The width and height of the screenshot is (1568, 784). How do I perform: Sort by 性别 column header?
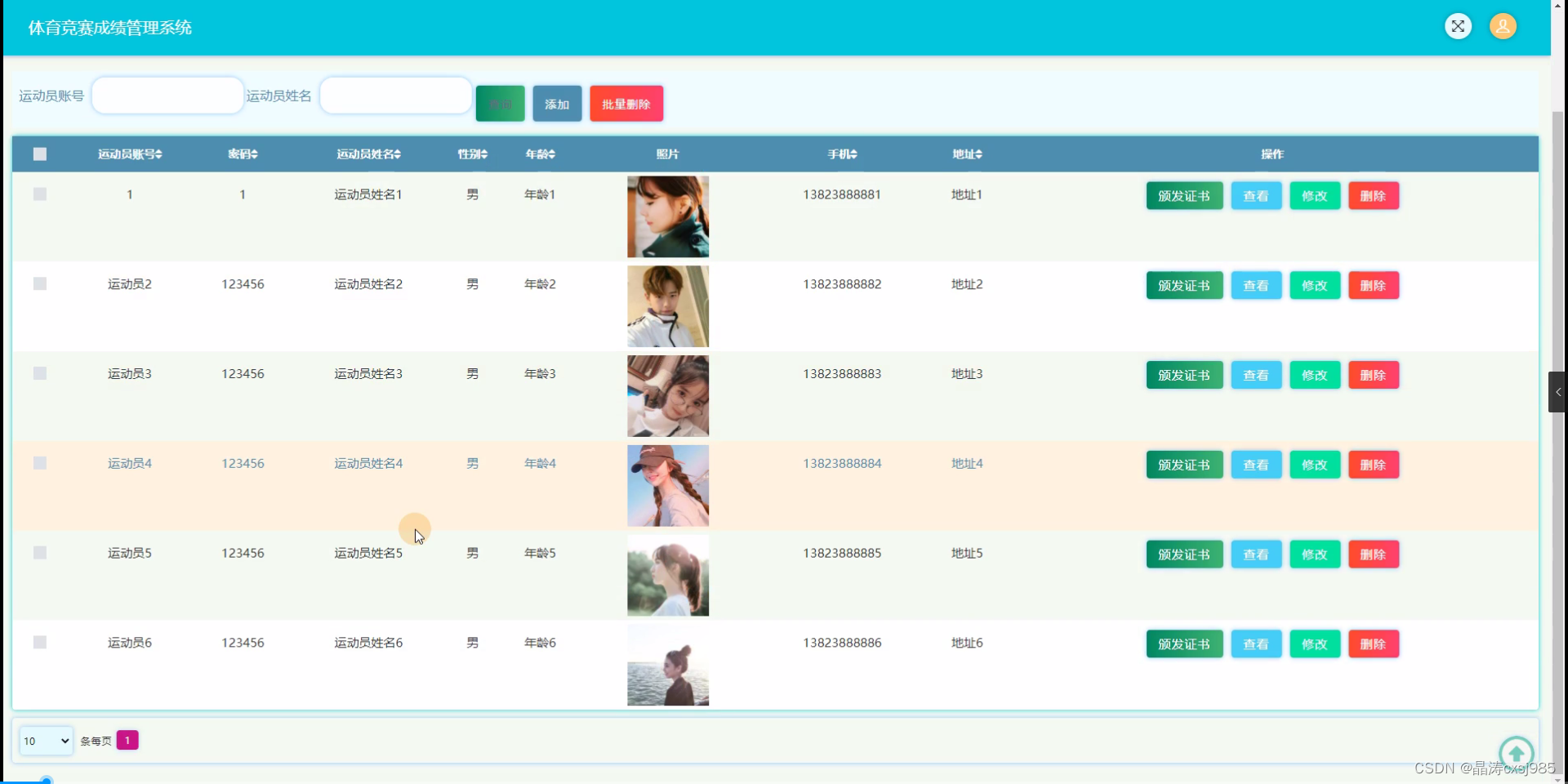coord(472,154)
